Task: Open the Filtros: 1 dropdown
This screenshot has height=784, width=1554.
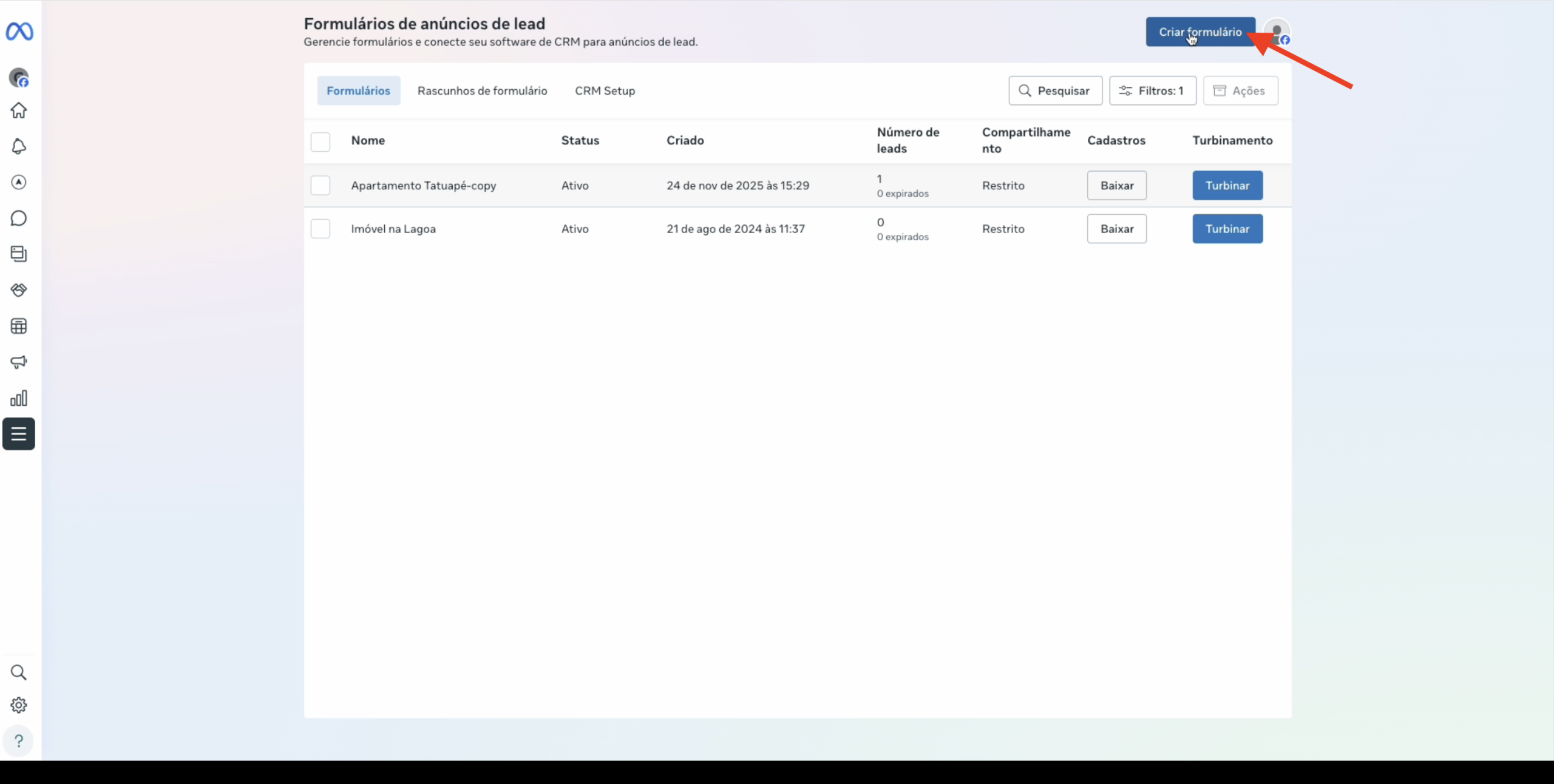Action: (x=1152, y=90)
